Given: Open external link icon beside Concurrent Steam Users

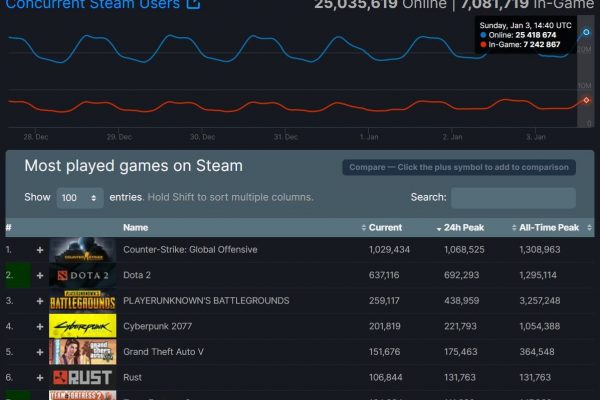Looking at the screenshot, I should 193,3.
